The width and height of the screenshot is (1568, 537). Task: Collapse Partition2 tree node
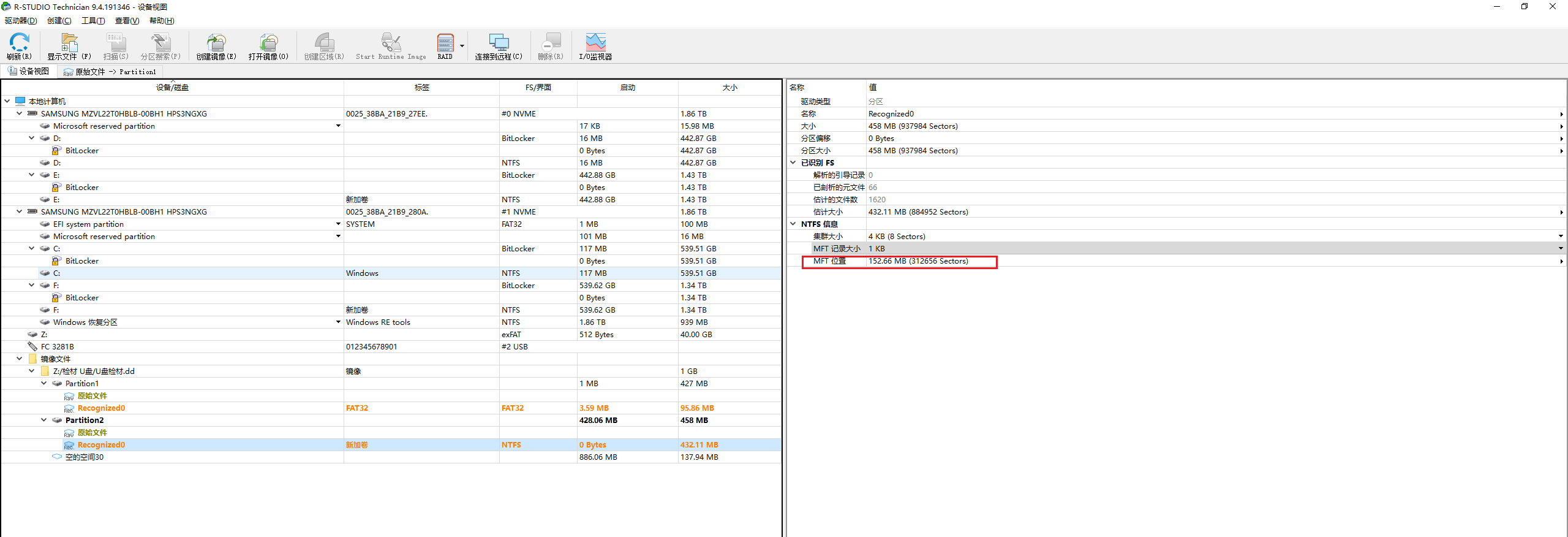[43, 420]
